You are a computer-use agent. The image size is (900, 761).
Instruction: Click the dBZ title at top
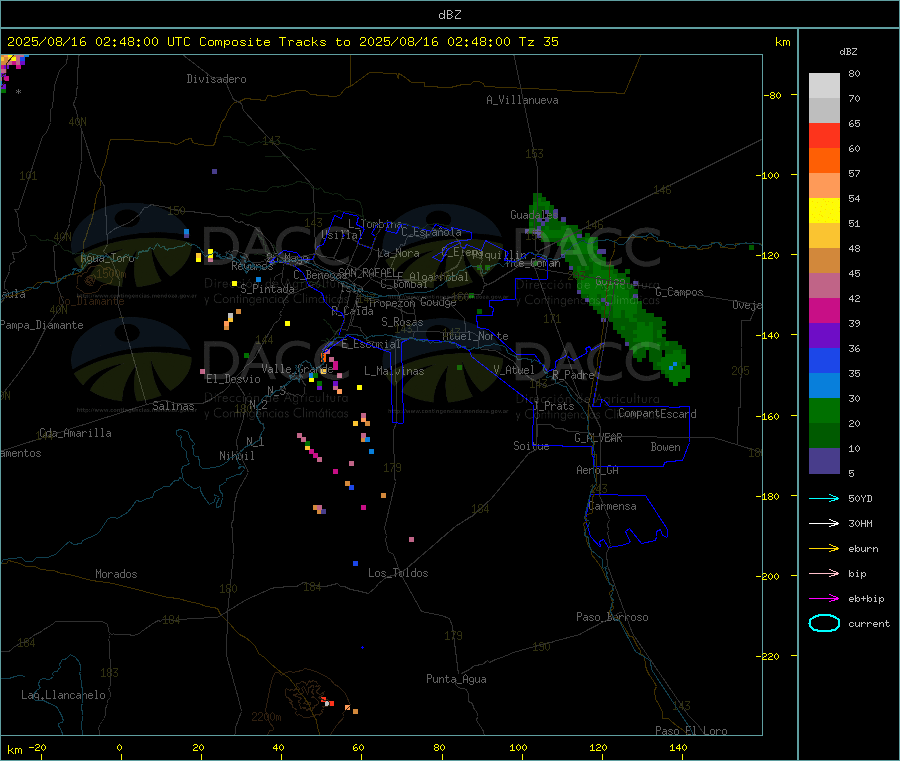click(x=449, y=15)
